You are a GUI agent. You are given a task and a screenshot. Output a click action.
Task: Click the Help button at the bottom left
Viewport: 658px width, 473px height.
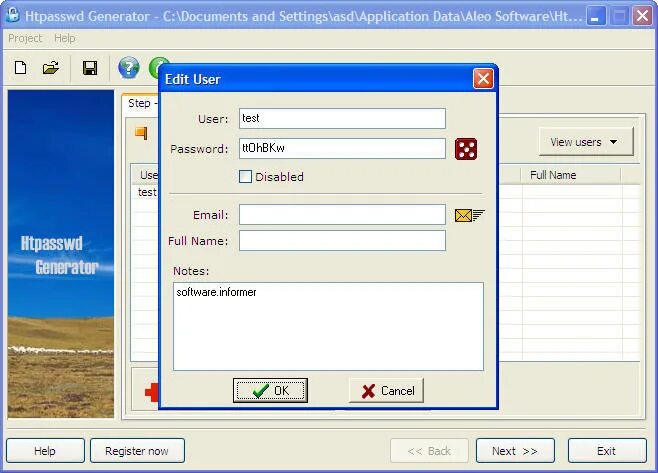(45, 451)
